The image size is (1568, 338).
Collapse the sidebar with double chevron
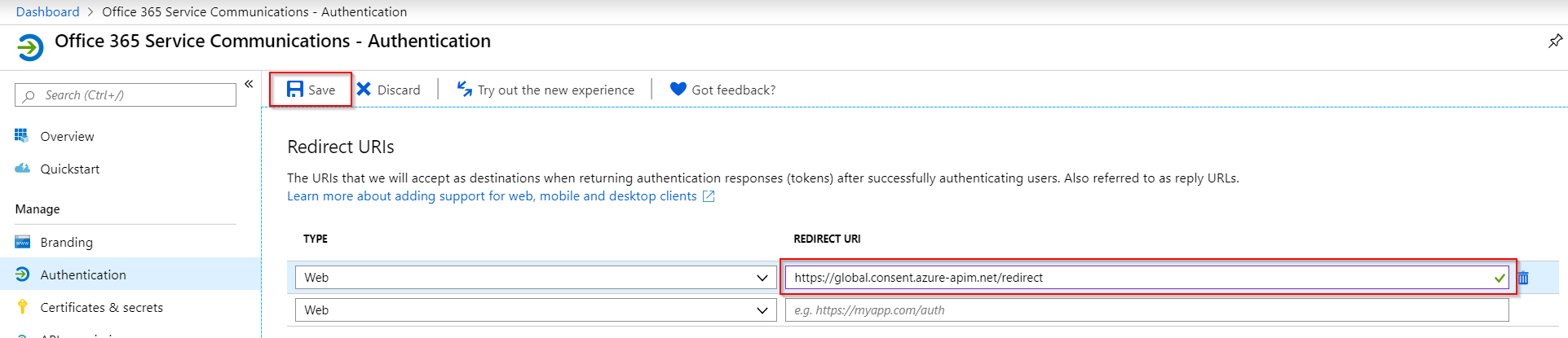click(249, 84)
